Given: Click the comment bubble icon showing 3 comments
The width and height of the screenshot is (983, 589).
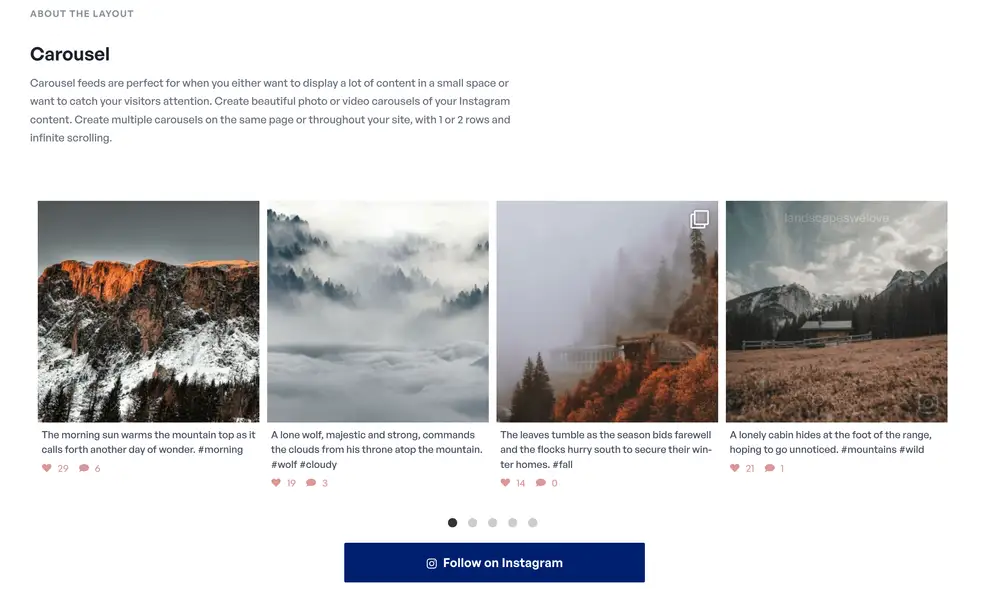Looking at the screenshot, I should [x=310, y=482].
